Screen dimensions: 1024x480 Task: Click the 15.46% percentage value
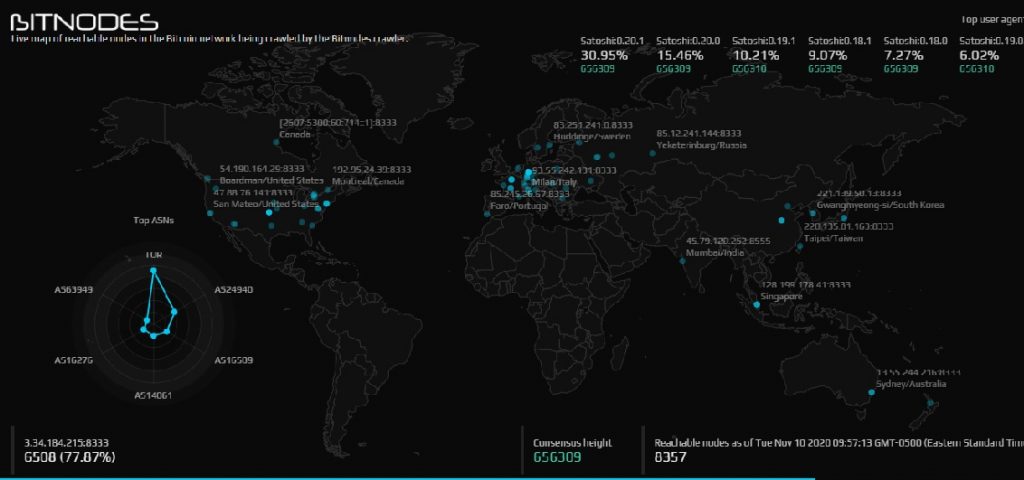coord(680,56)
